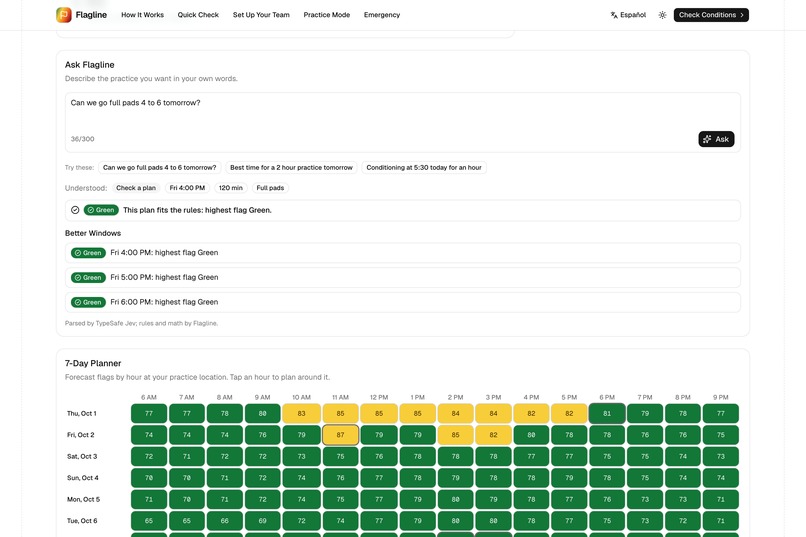Switch language to Español
The width and height of the screenshot is (806, 537).
(x=628, y=15)
